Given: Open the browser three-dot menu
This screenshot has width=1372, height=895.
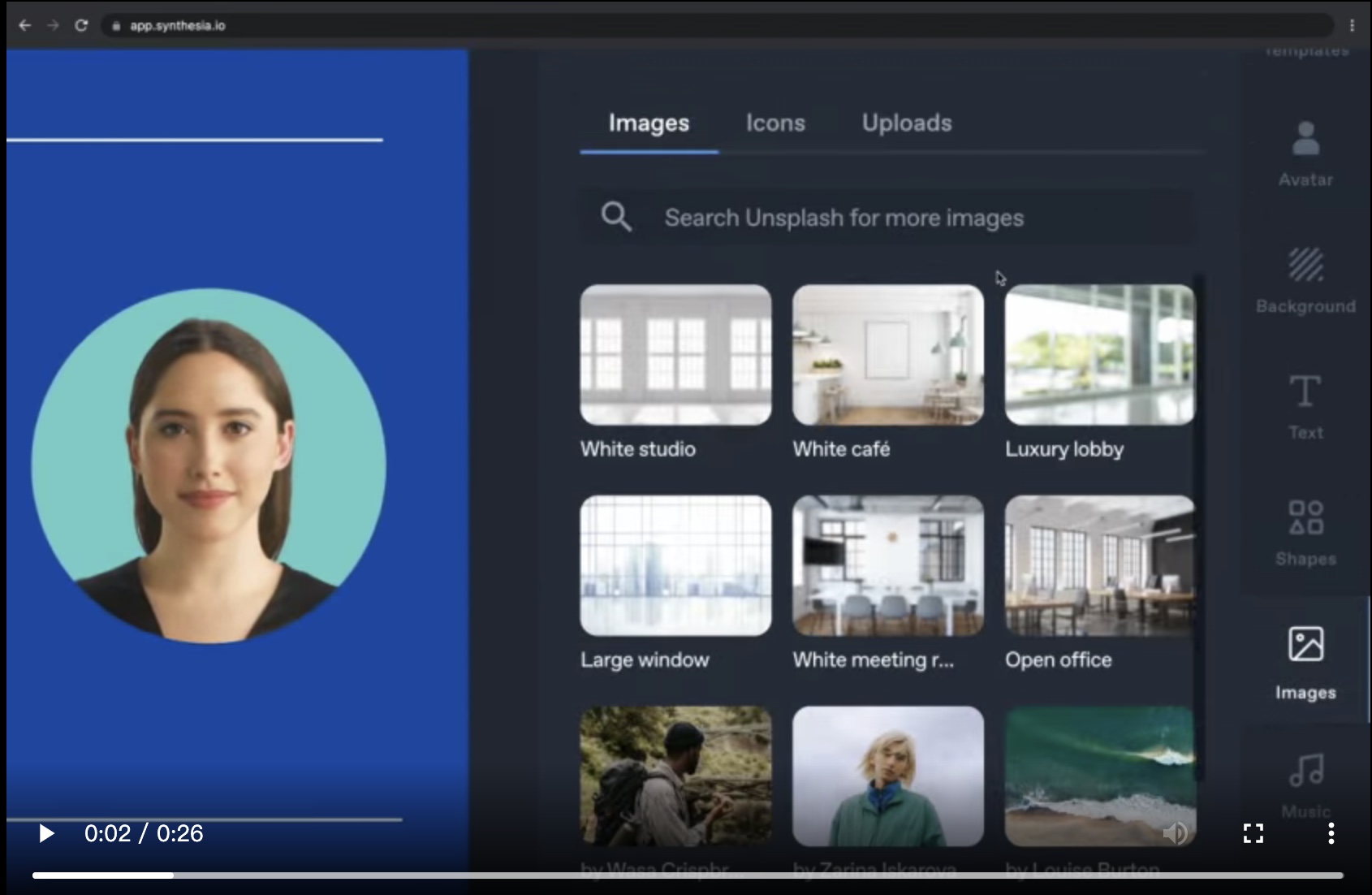Looking at the screenshot, I should coord(1352,25).
